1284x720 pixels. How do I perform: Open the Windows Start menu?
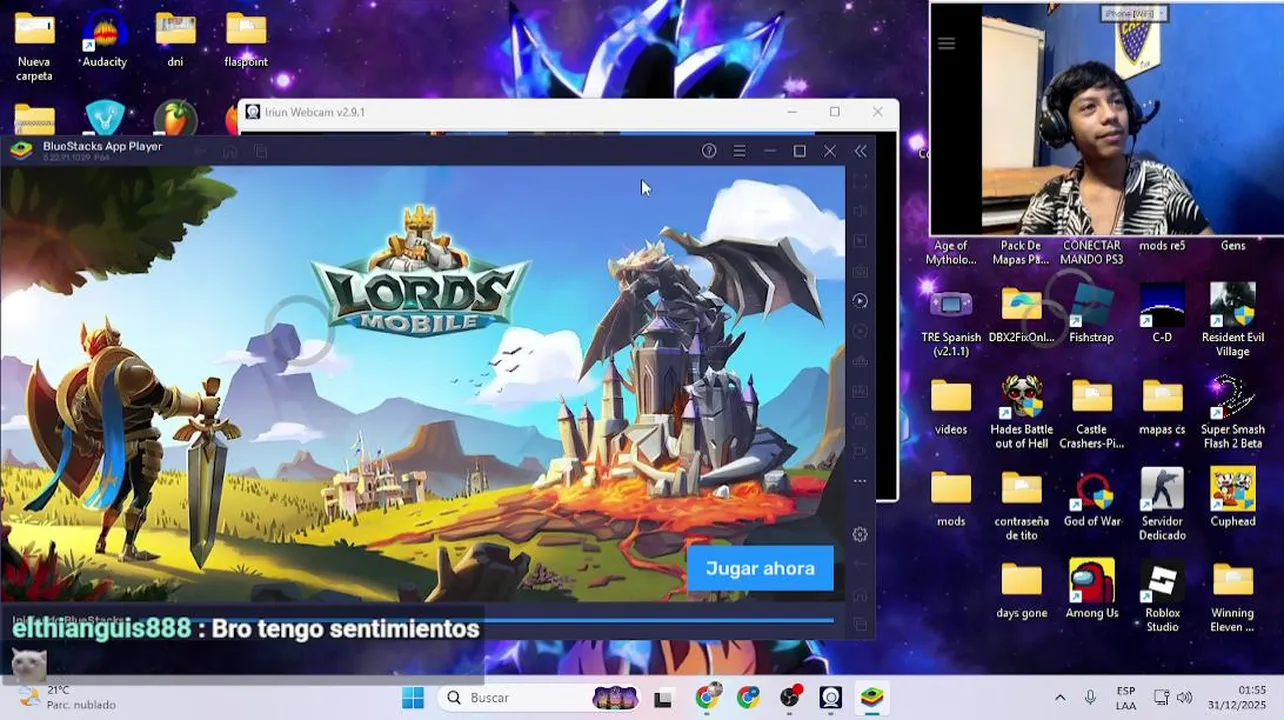coord(413,698)
